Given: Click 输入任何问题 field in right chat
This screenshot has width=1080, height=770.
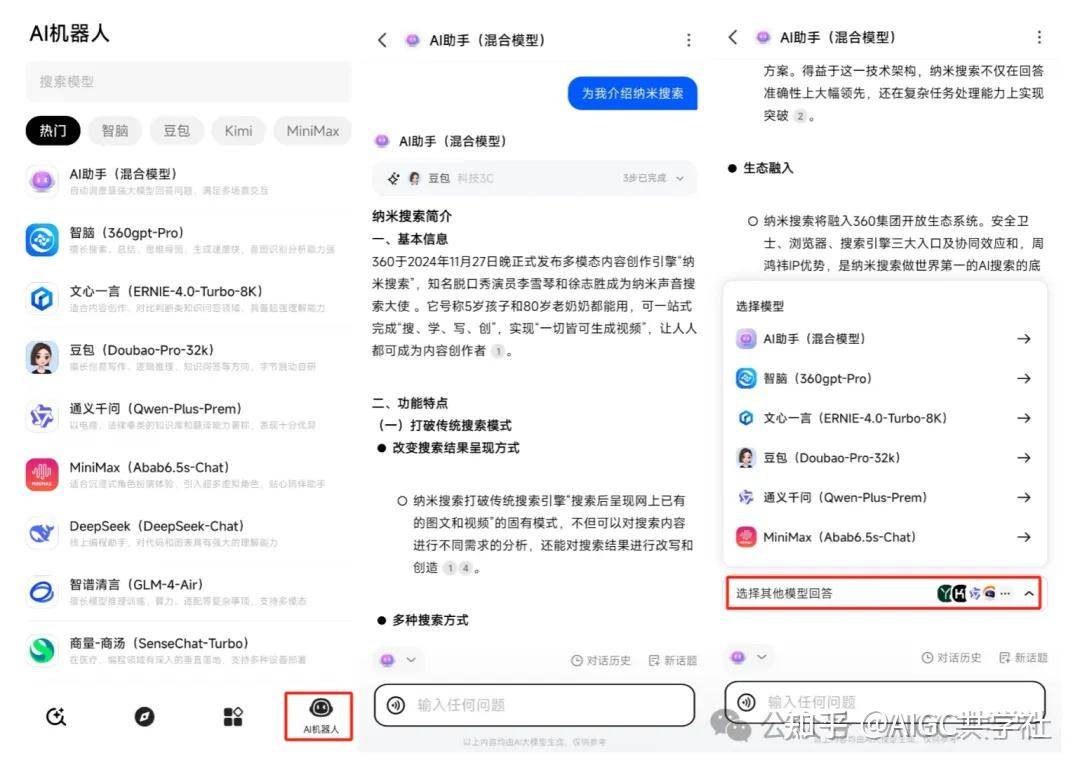Looking at the screenshot, I should pyautogui.click(x=885, y=702).
